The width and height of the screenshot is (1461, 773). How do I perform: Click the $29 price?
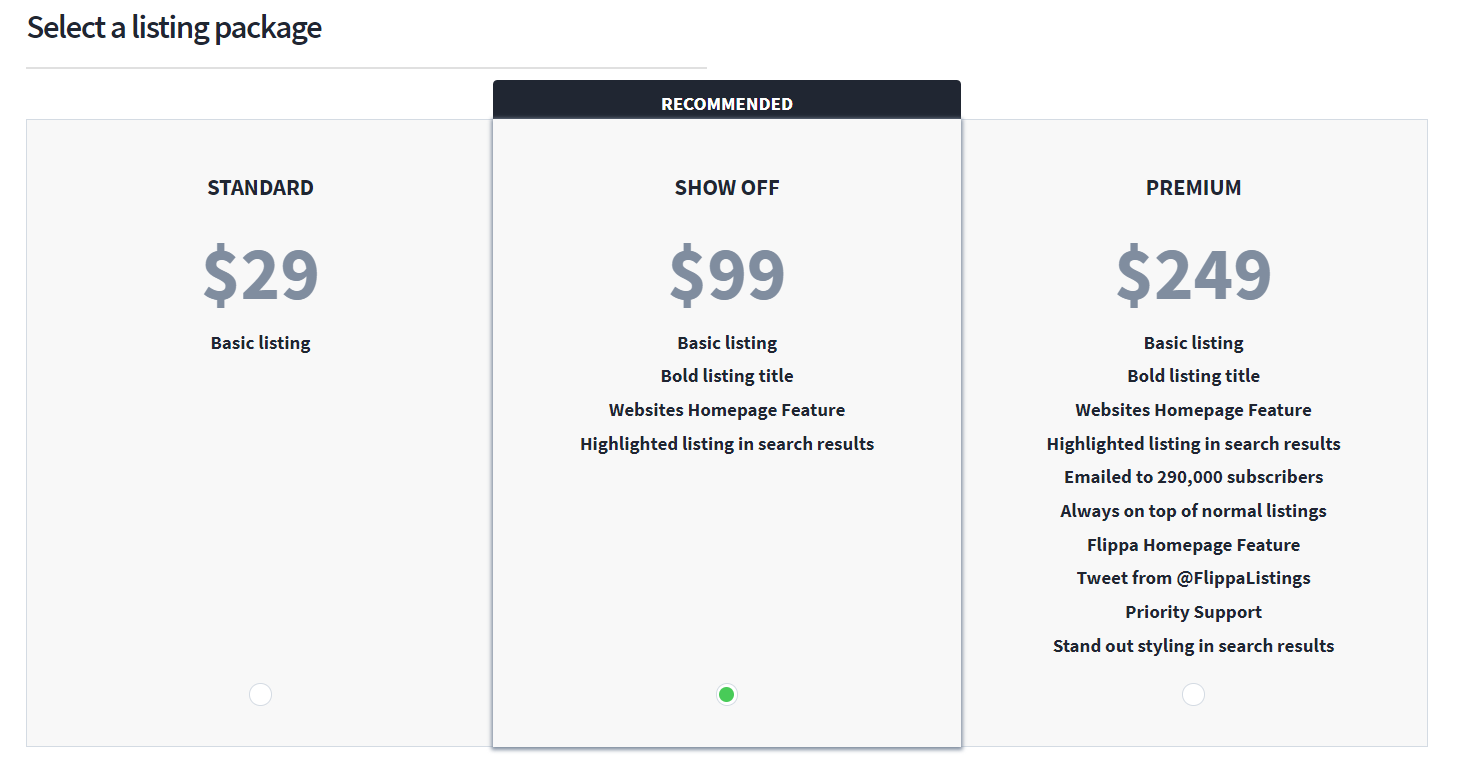pos(260,274)
